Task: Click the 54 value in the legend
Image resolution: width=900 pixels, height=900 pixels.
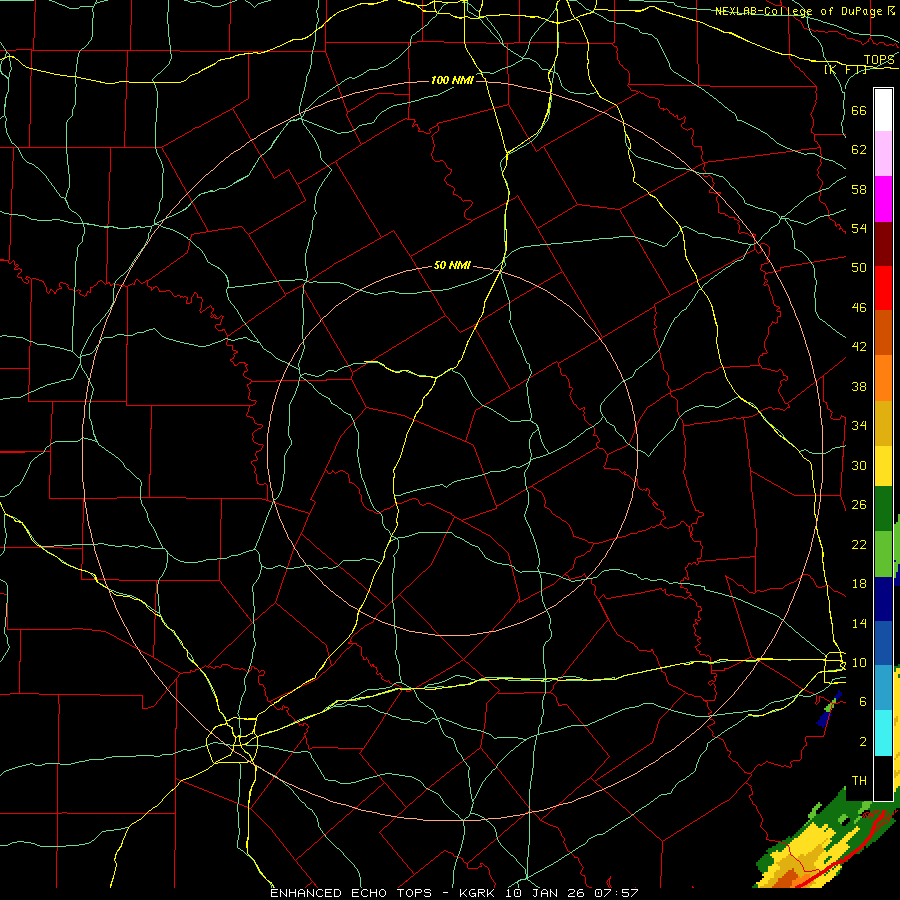Action: pyautogui.click(x=859, y=229)
